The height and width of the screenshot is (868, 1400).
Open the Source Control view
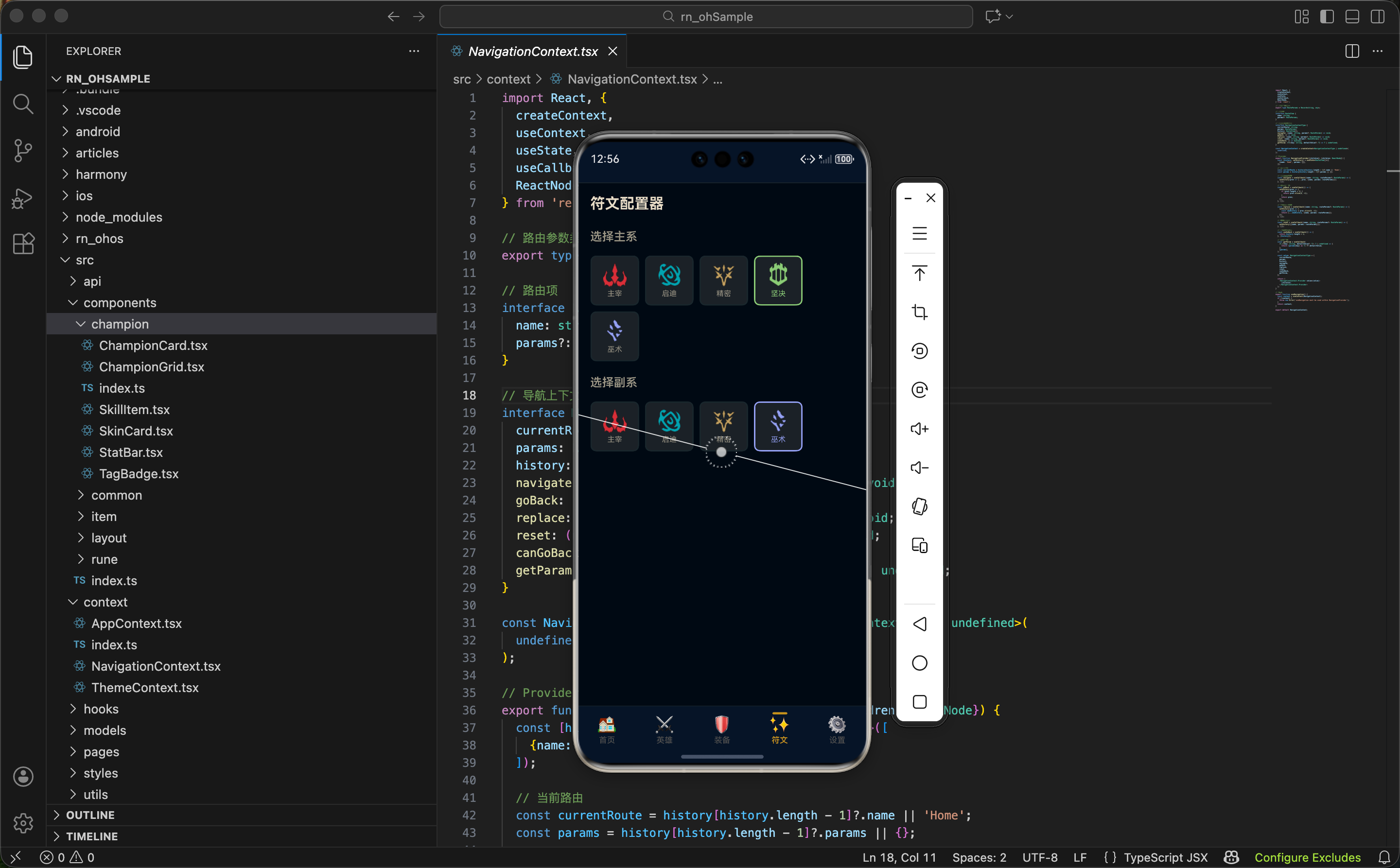[23, 151]
